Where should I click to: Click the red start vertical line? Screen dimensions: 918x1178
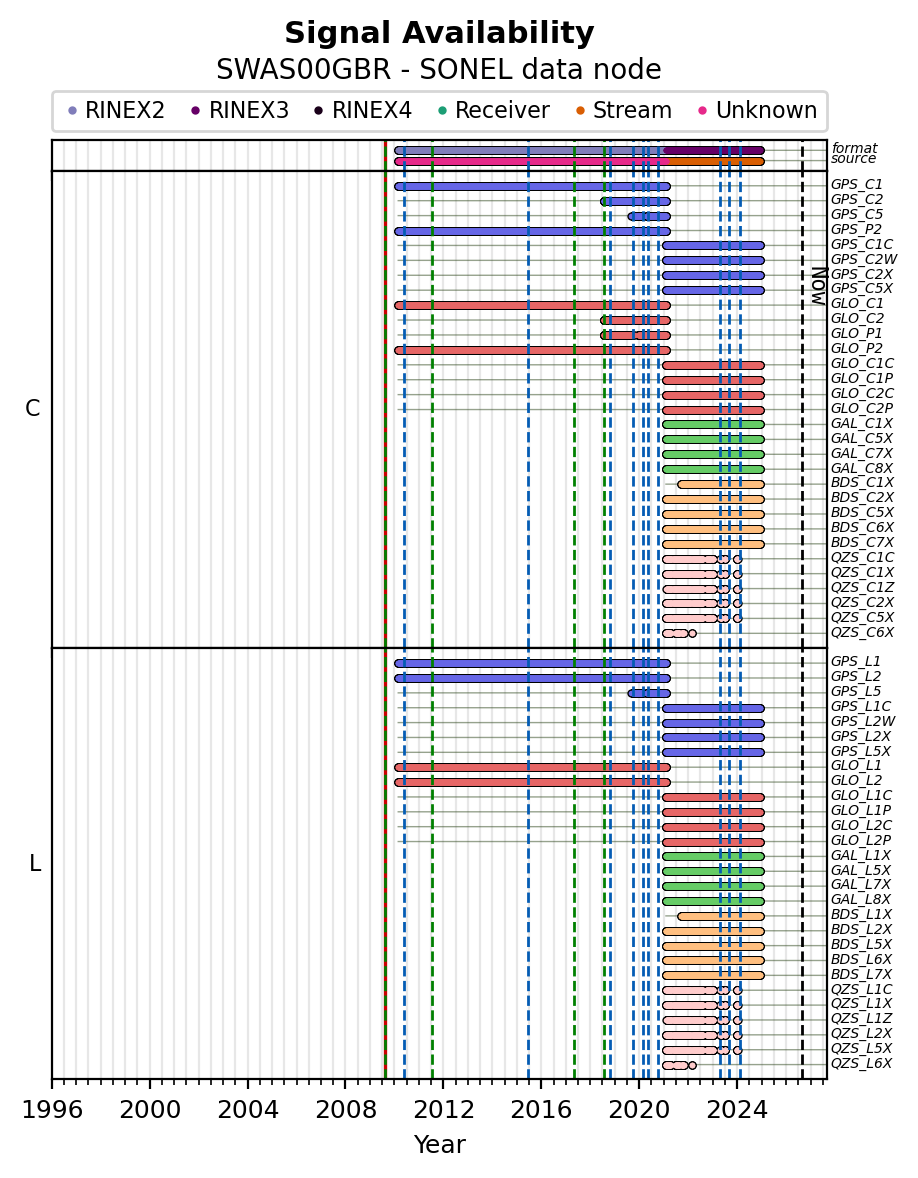tap(385, 609)
